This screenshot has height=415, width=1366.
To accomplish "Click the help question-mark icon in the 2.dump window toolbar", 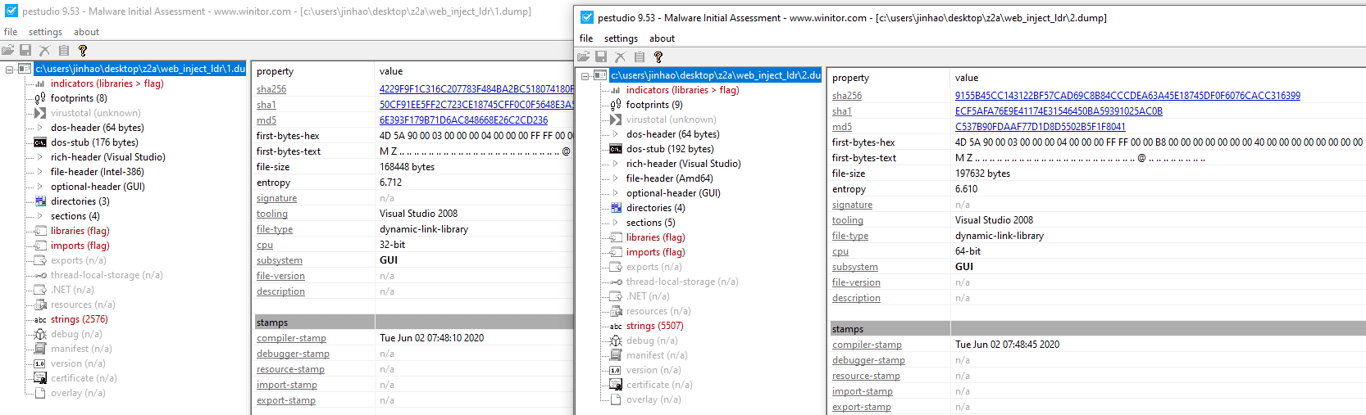I will tap(659, 57).
